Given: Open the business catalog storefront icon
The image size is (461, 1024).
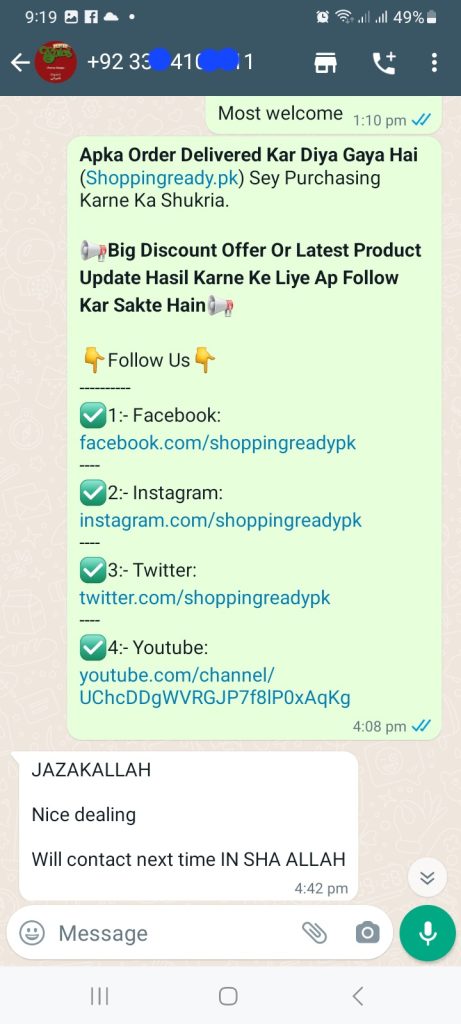Looking at the screenshot, I should pos(325,62).
